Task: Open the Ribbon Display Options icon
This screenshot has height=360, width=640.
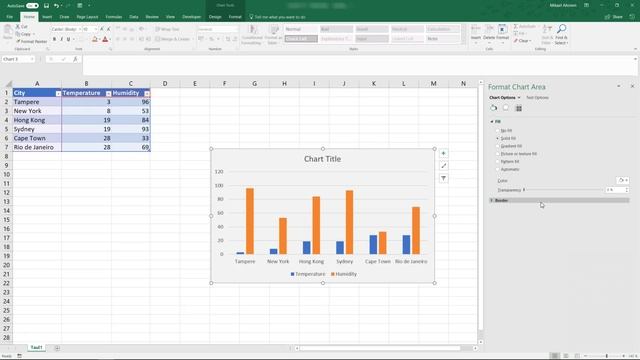Action: click(x=587, y=5)
